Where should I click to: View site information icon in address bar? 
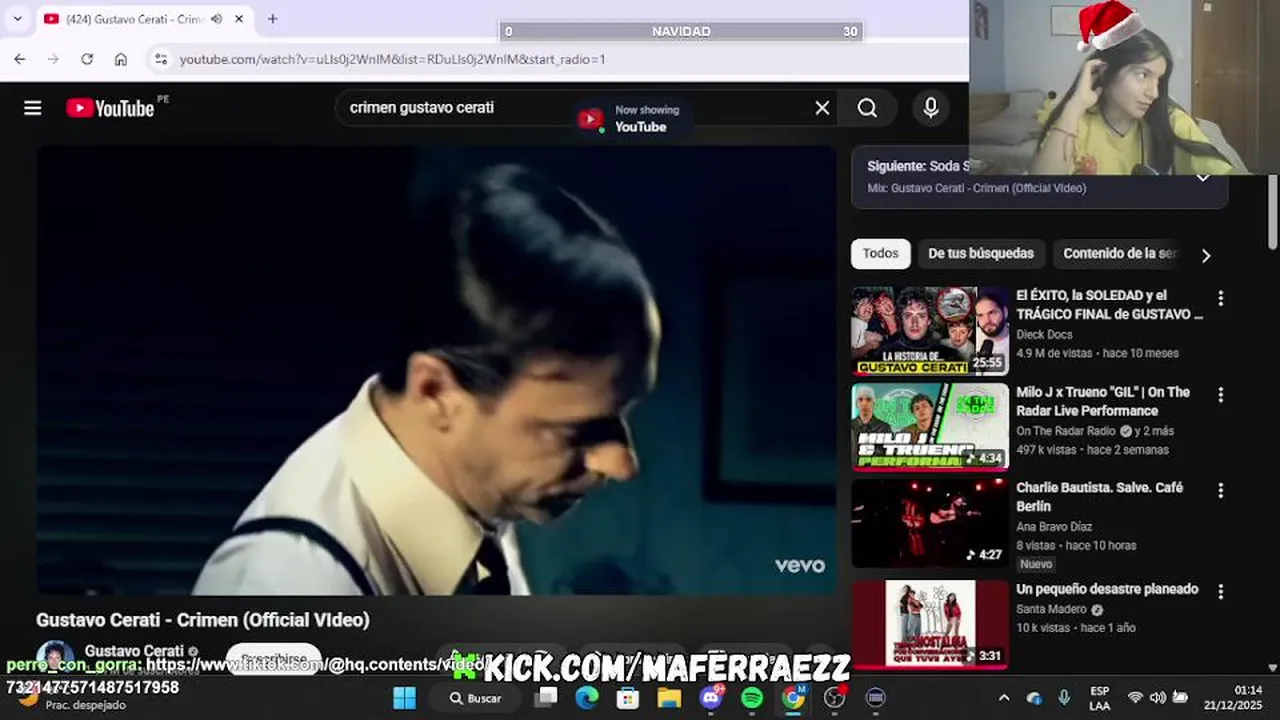tap(161, 59)
